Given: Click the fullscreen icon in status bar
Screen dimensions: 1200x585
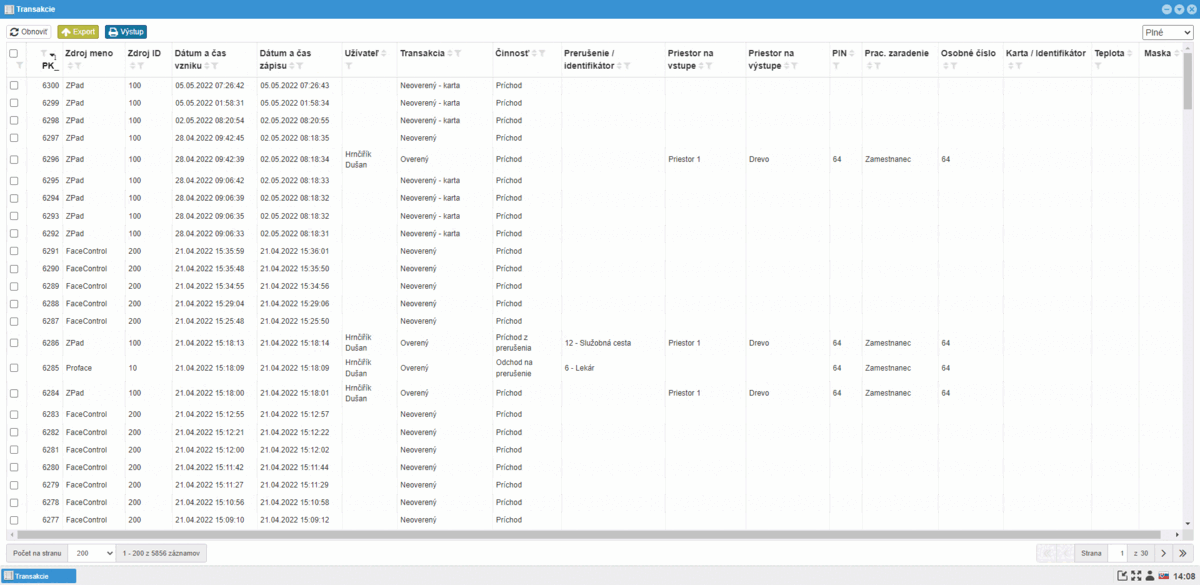Looking at the screenshot, I should click(x=1136, y=576).
